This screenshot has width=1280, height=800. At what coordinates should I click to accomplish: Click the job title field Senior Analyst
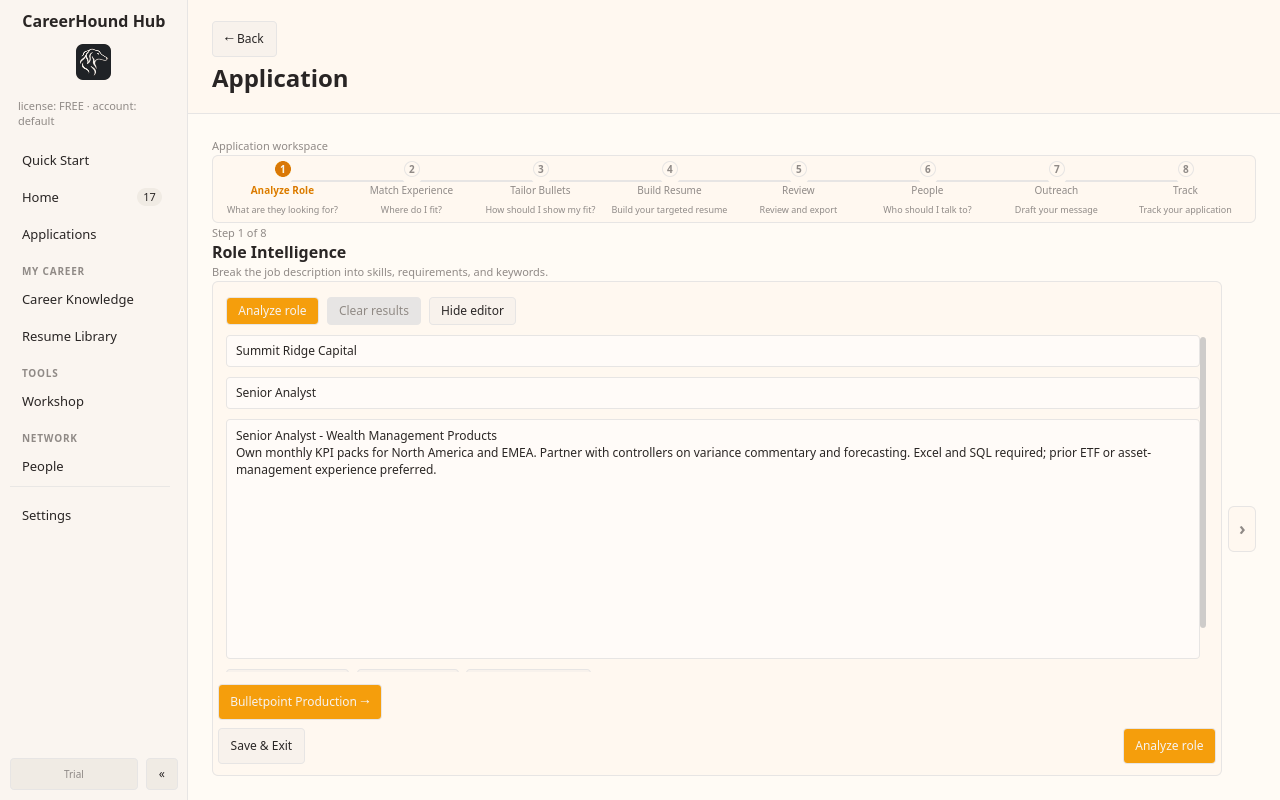tap(712, 393)
